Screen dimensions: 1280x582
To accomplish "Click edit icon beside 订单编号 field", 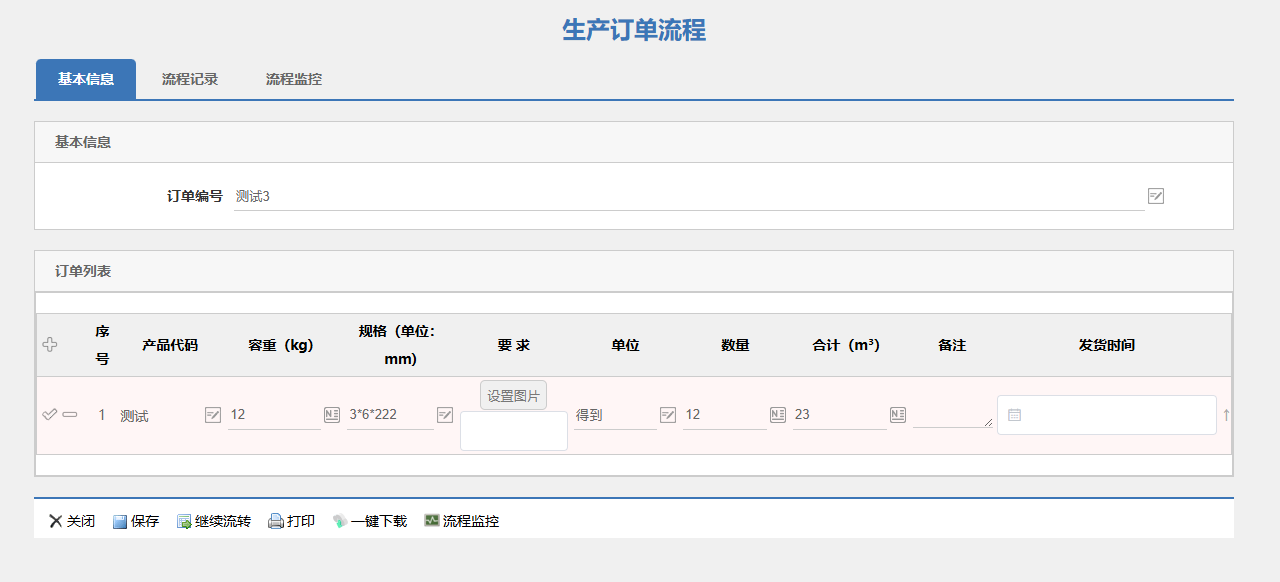I will [1156, 196].
